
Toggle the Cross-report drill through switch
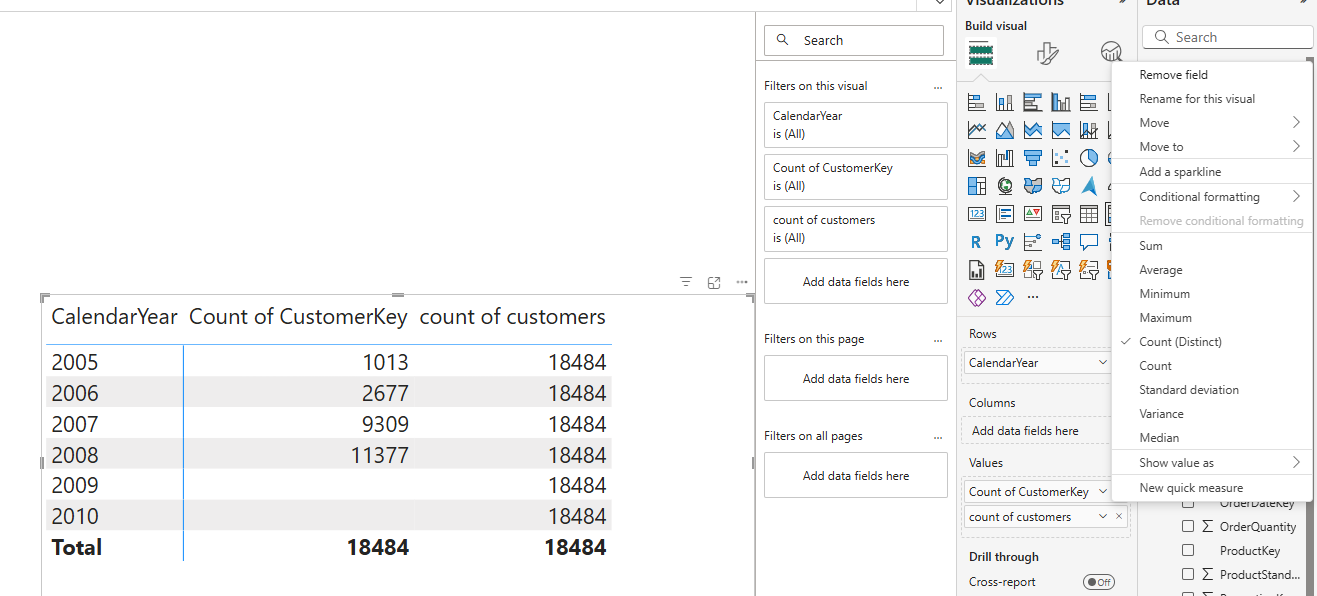click(1099, 582)
